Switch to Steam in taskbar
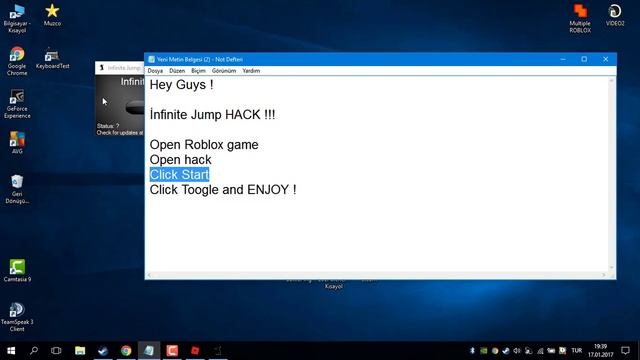Image resolution: width=640 pixels, height=360 pixels. pos(103,351)
